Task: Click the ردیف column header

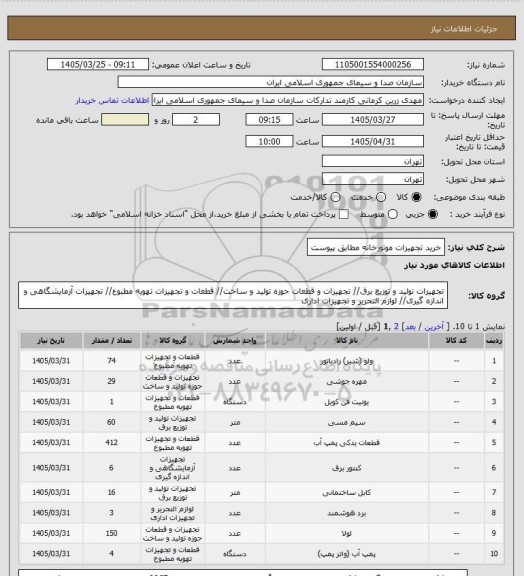Action: coord(494,341)
